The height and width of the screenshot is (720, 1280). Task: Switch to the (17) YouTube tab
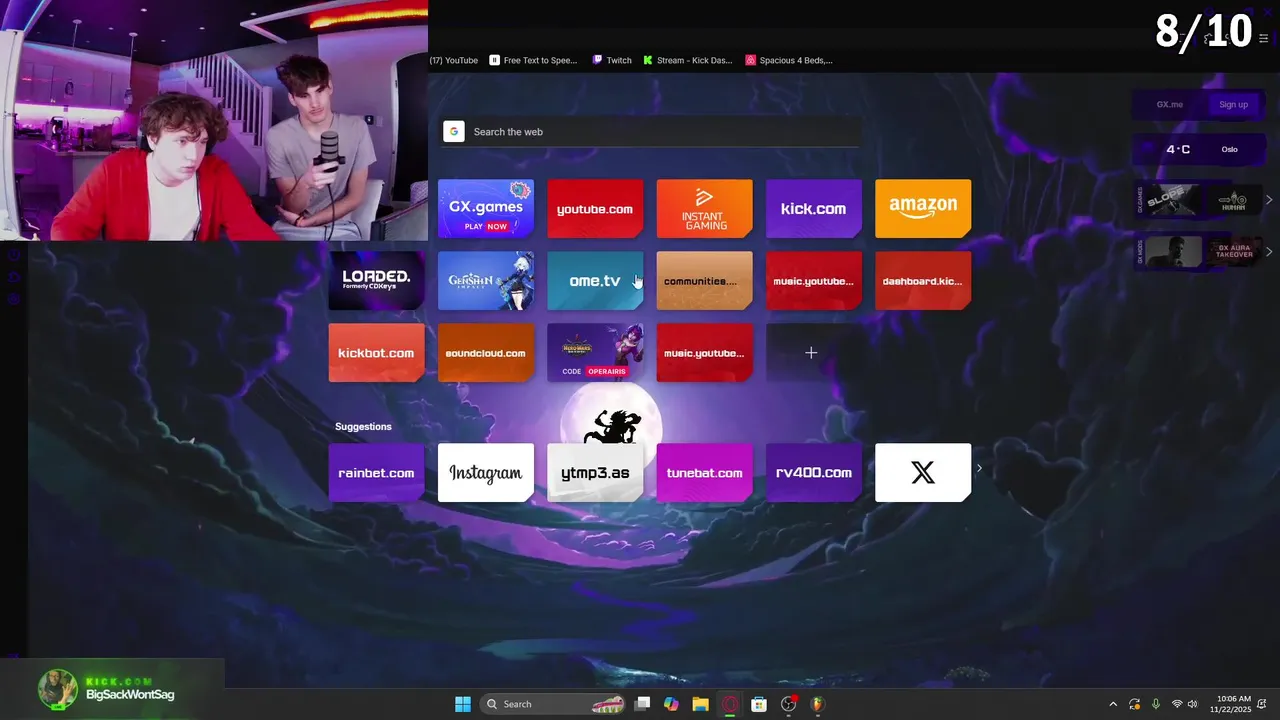pos(453,60)
